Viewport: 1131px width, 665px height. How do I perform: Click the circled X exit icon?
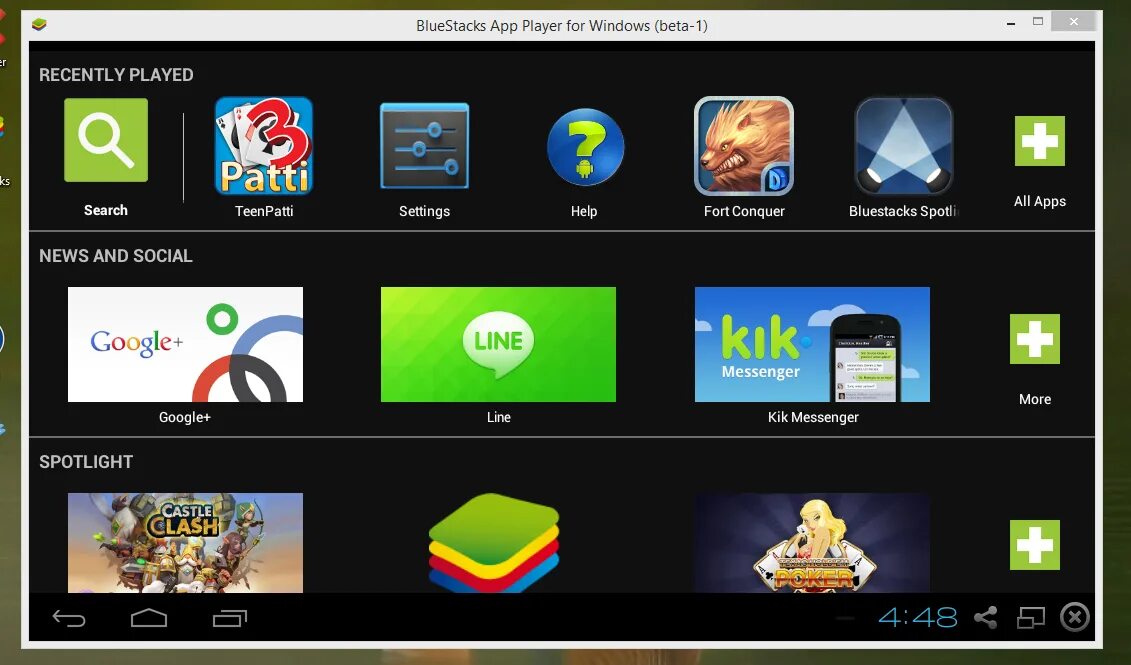click(1075, 617)
